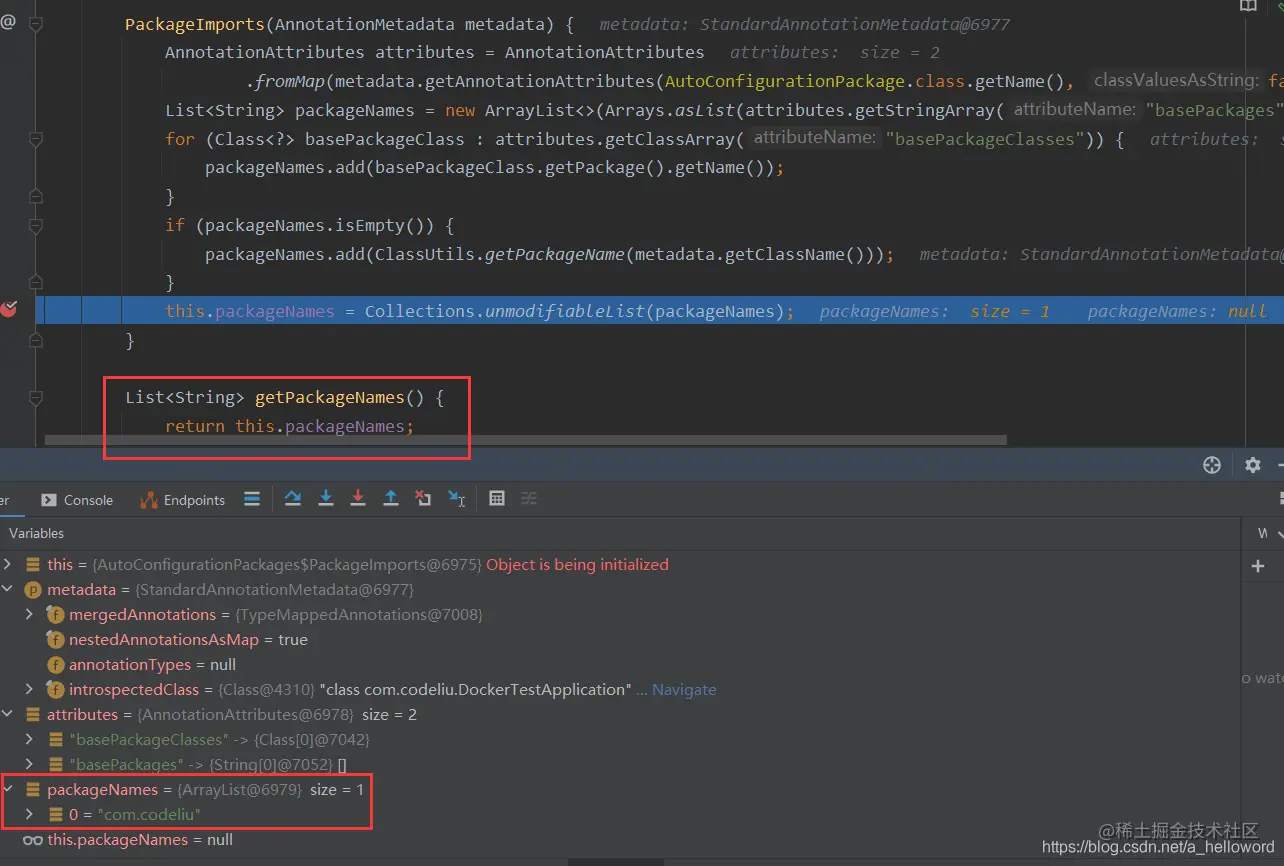Click ClassUtils.getPackageName call in code
1284x866 pixels.
(x=500, y=254)
